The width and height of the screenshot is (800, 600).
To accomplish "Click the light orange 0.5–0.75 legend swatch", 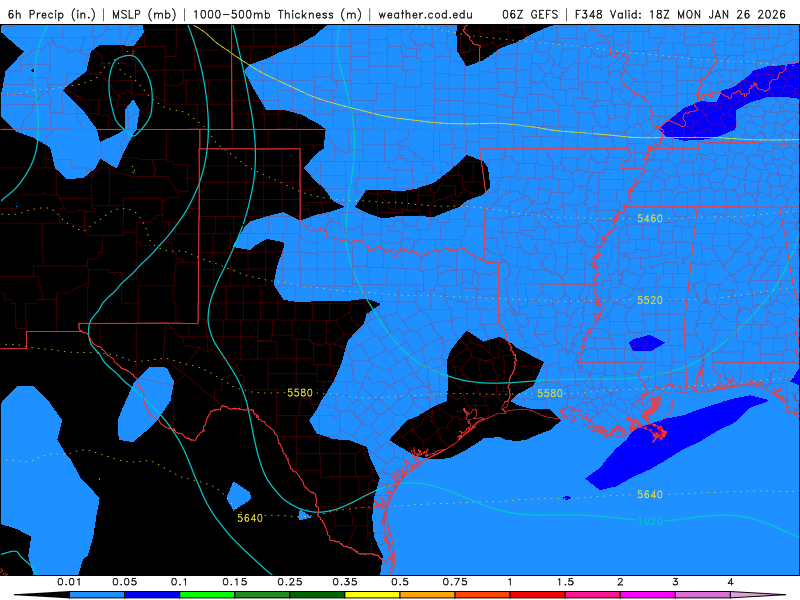I will click(x=428, y=595).
